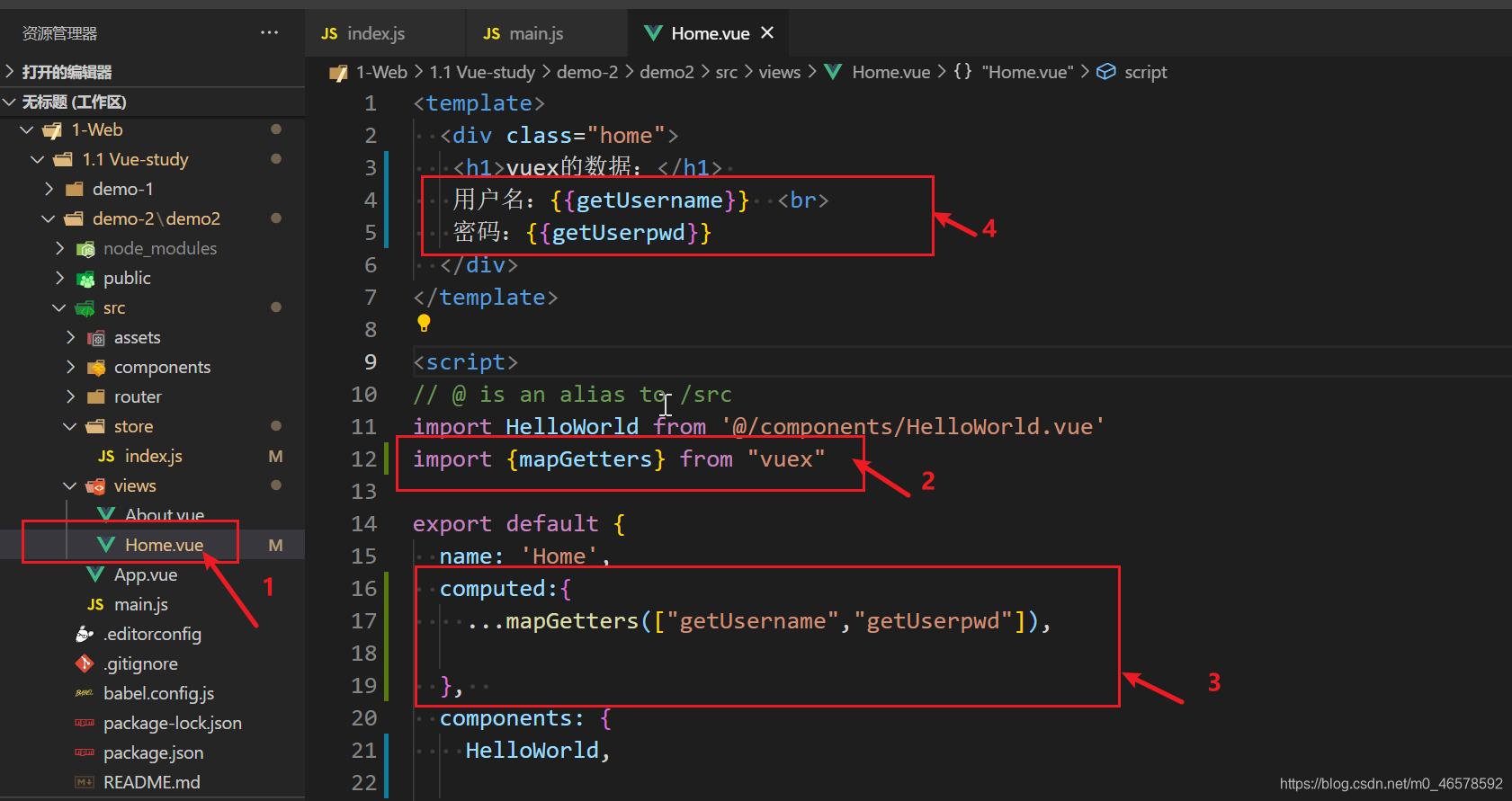Select the Home.vue editor tab
Viewport: 1512px width, 801px height.
(710, 33)
